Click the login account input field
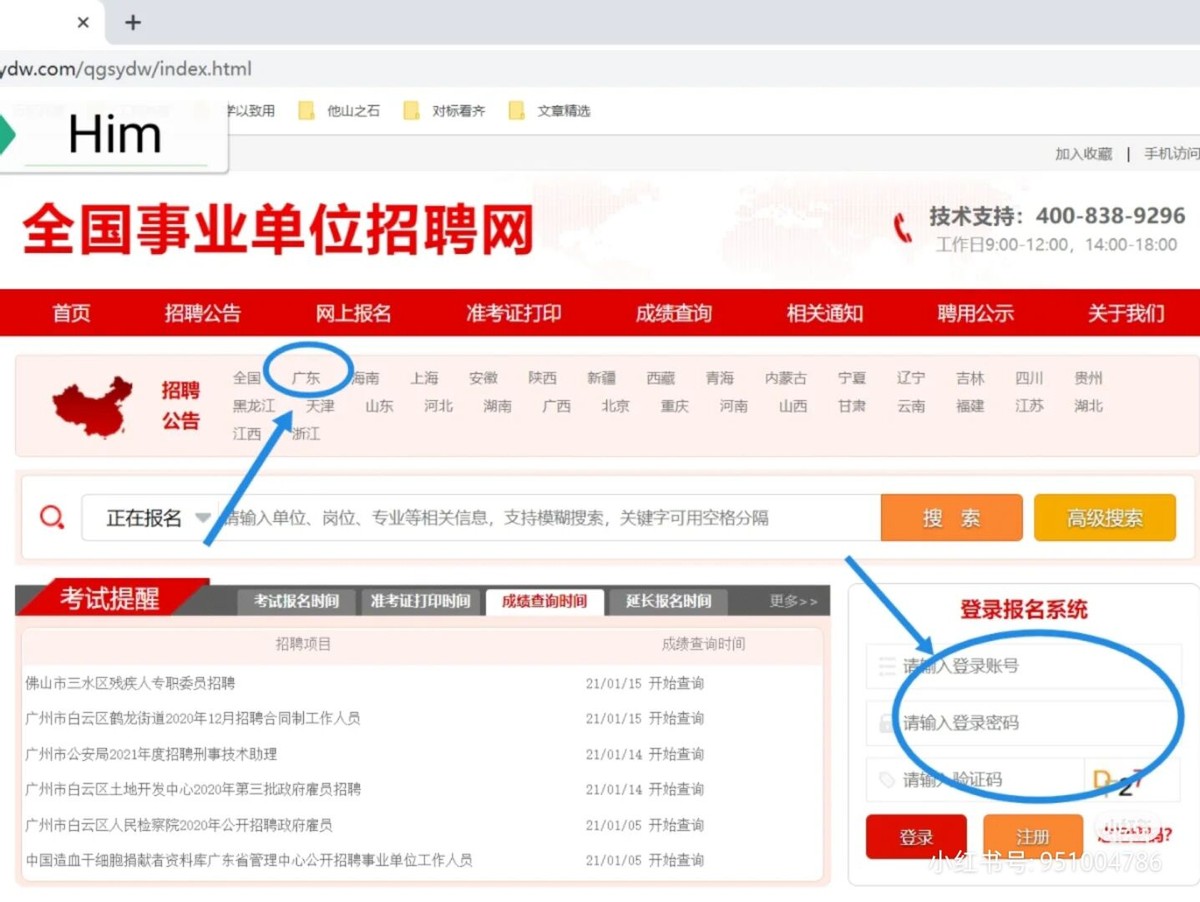Screen dimensions: 1200x902 [1023, 666]
